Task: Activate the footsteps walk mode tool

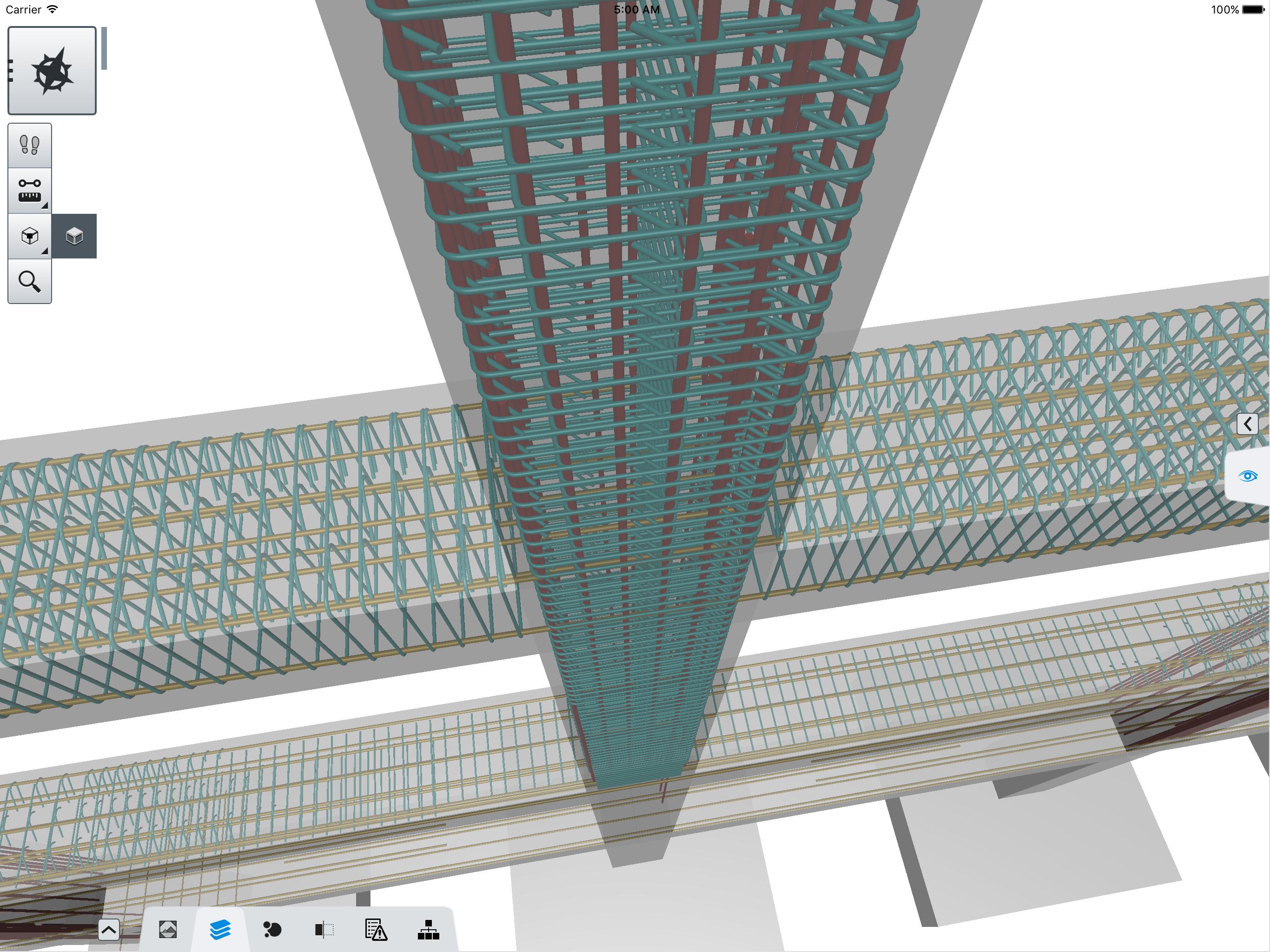Action: 29,145
